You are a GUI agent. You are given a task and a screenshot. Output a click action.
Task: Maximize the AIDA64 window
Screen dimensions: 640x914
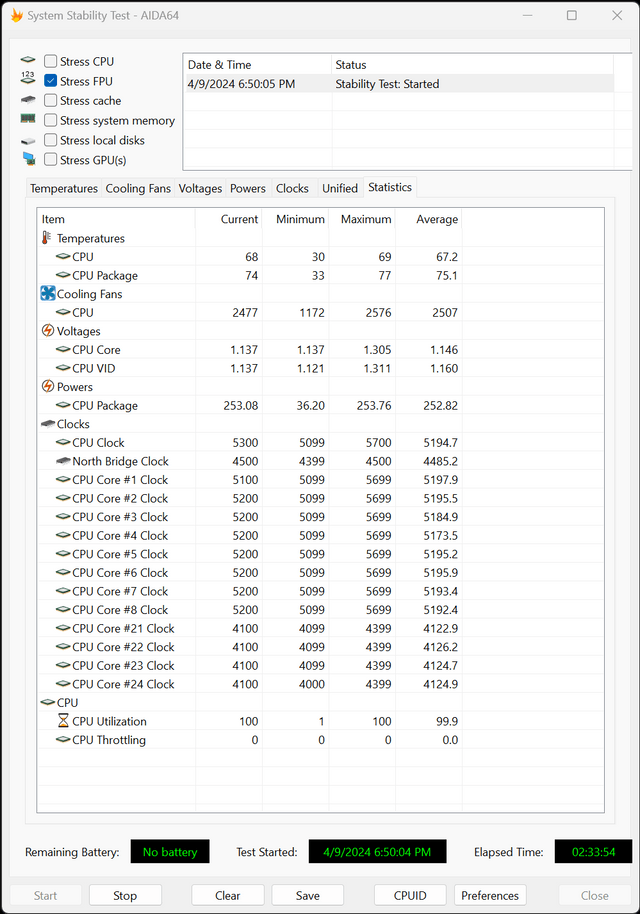pos(572,15)
